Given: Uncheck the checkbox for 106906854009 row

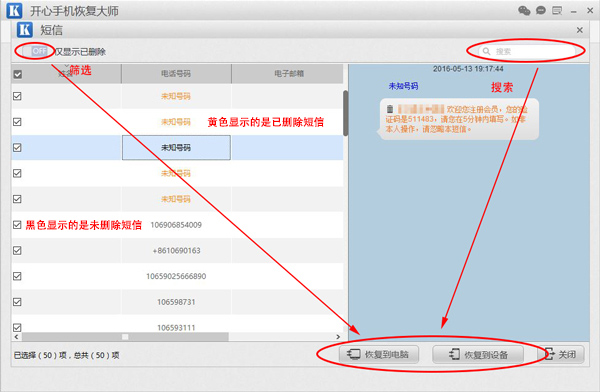Looking at the screenshot, I should pyautogui.click(x=17, y=225).
